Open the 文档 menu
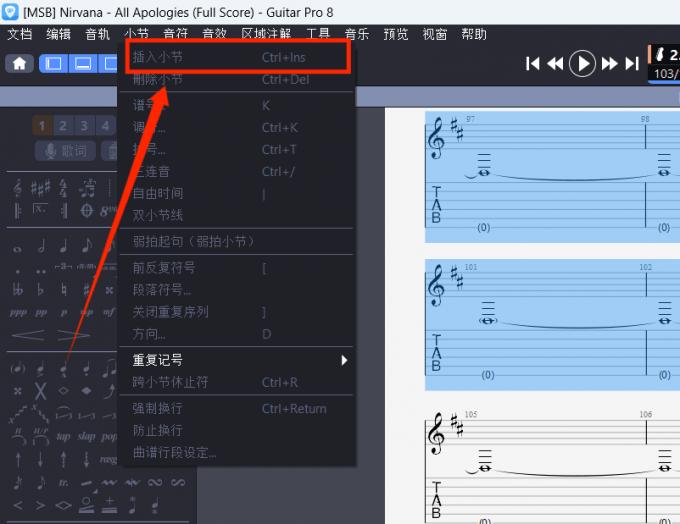Viewport: 680px width, 524px height. coord(20,34)
